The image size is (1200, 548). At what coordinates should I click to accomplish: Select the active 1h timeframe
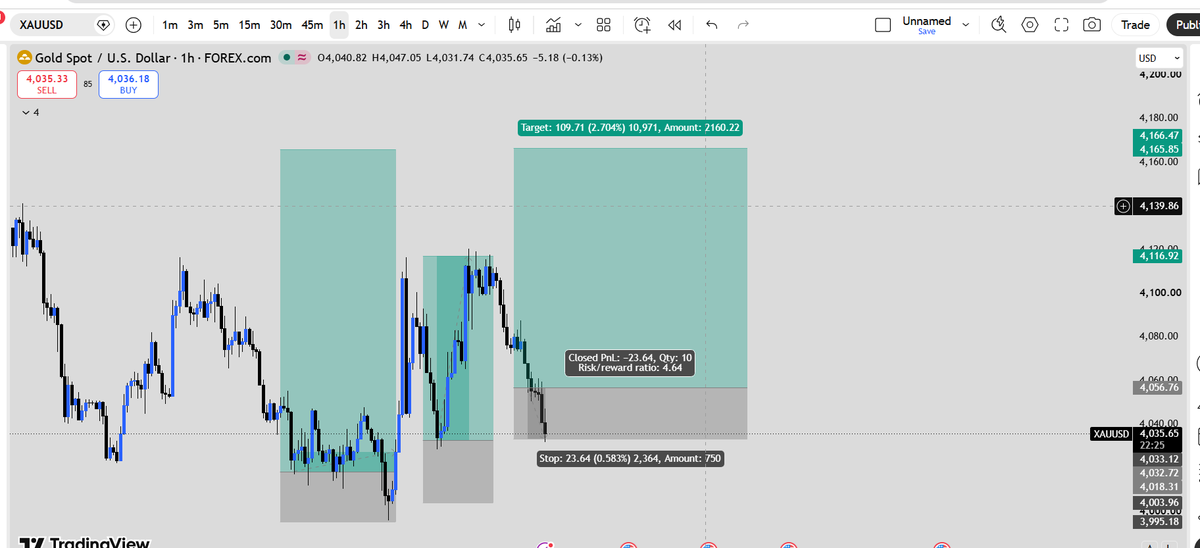point(340,24)
